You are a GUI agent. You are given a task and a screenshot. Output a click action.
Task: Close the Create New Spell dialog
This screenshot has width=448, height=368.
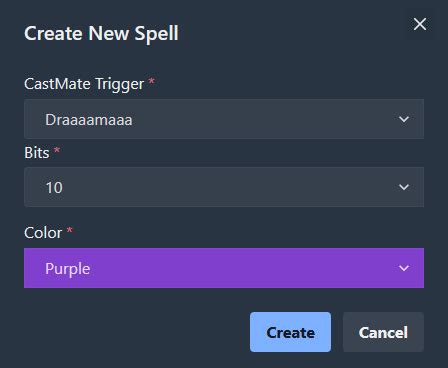tap(420, 24)
